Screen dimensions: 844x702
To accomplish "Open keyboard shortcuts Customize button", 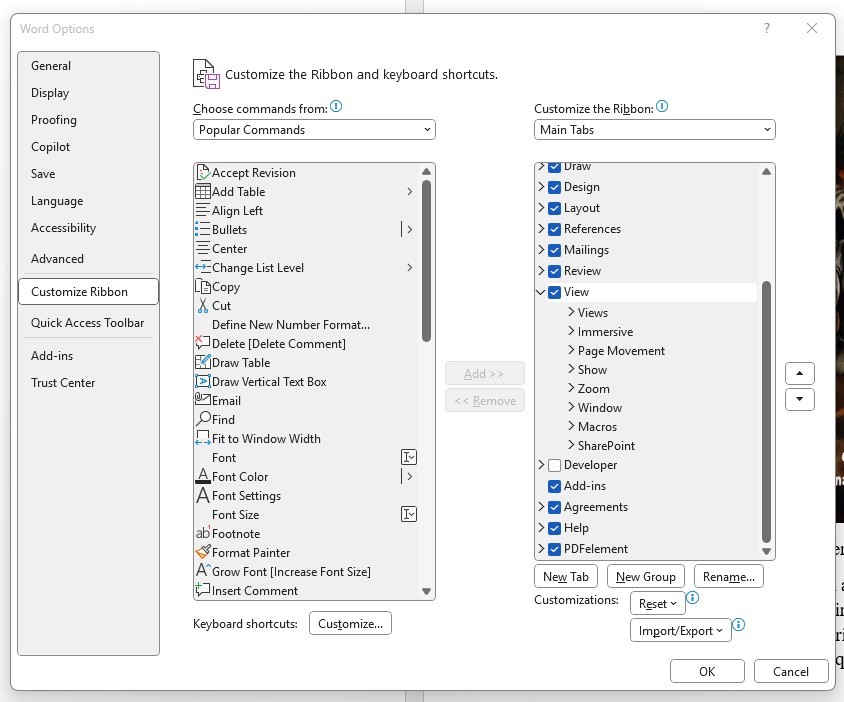I will [350, 623].
